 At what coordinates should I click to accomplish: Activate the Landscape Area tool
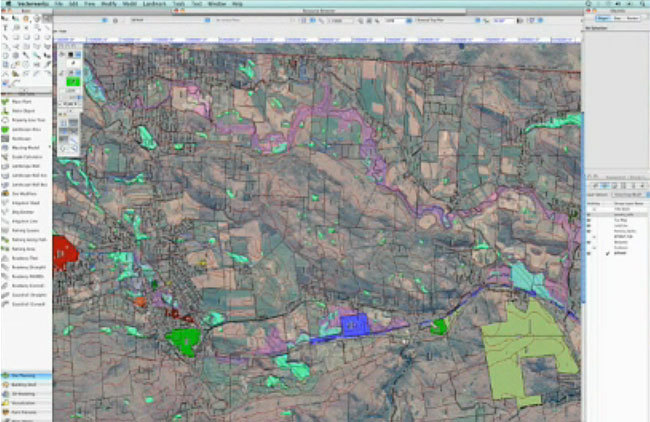[x=22, y=129]
